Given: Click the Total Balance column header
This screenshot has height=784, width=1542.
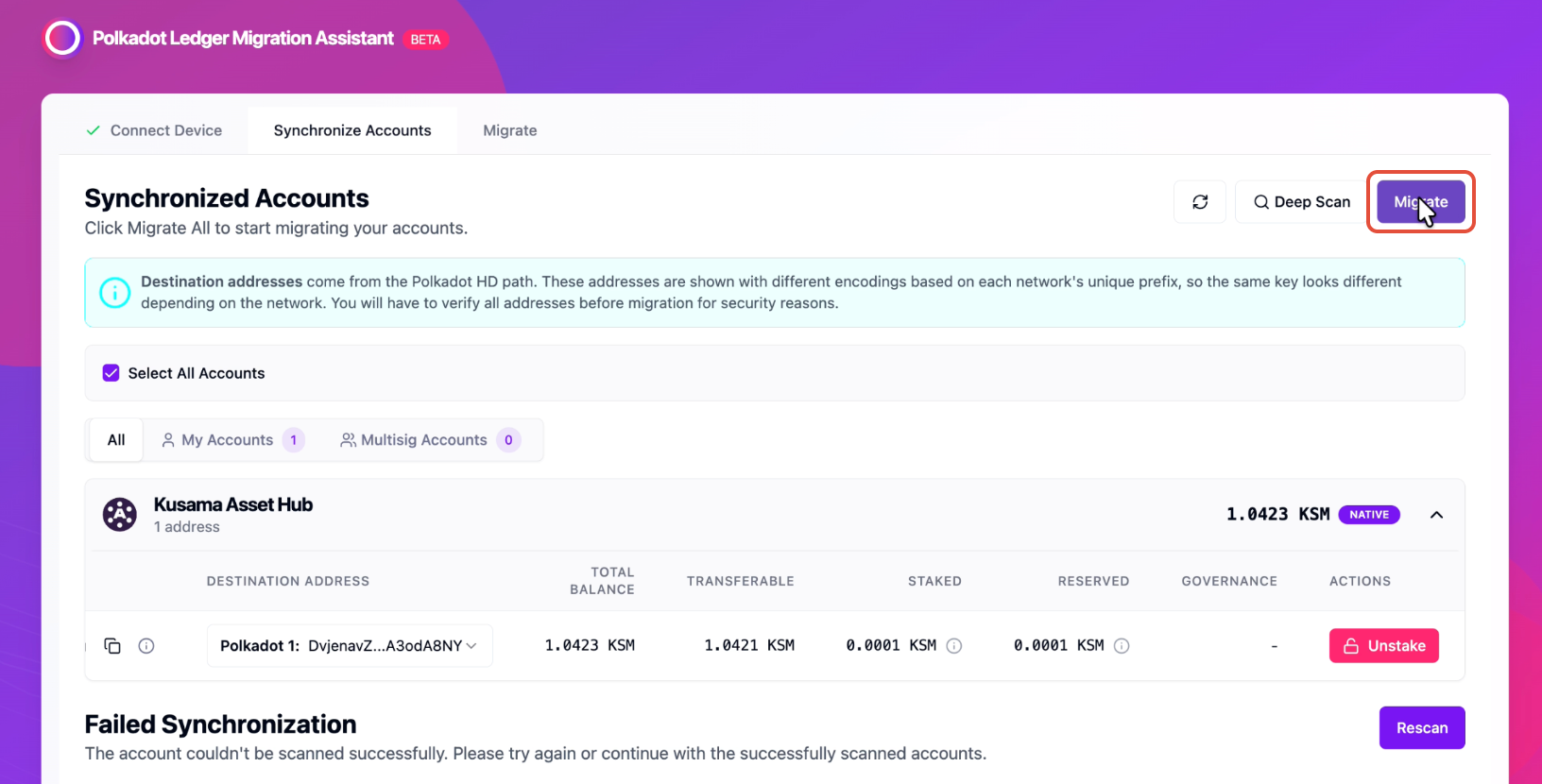Looking at the screenshot, I should (x=602, y=581).
